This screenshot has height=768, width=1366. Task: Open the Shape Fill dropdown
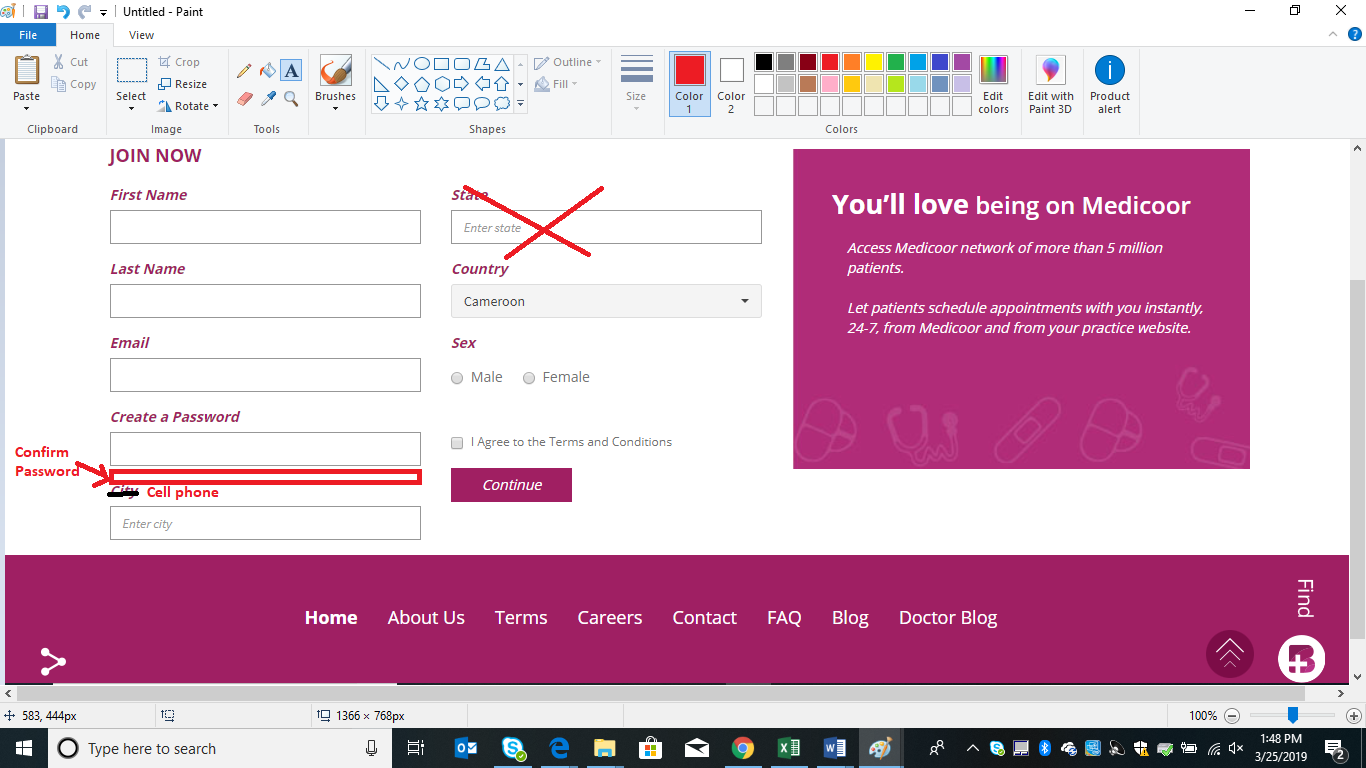point(556,84)
